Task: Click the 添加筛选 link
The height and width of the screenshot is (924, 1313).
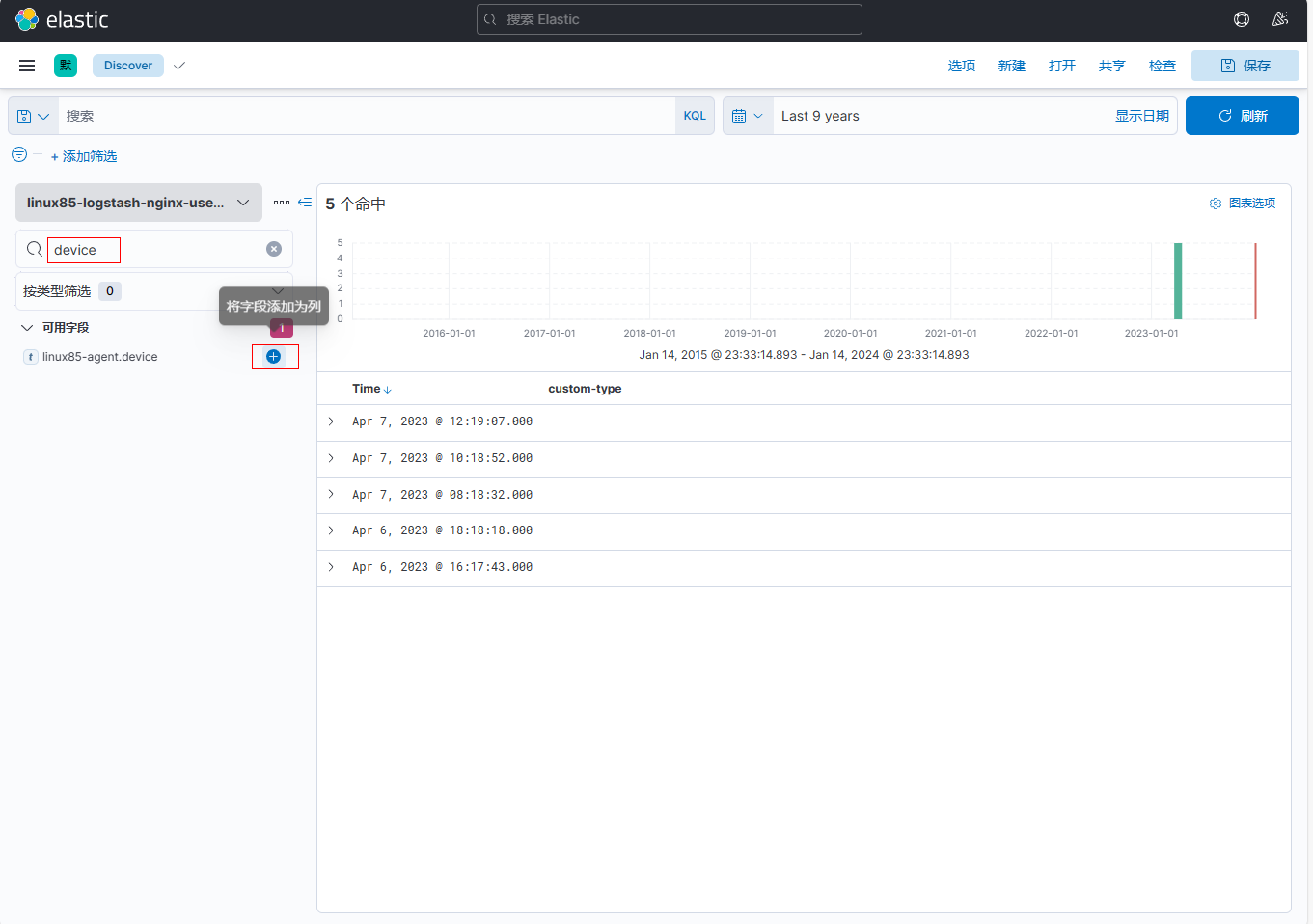Action: [x=84, y=156]
